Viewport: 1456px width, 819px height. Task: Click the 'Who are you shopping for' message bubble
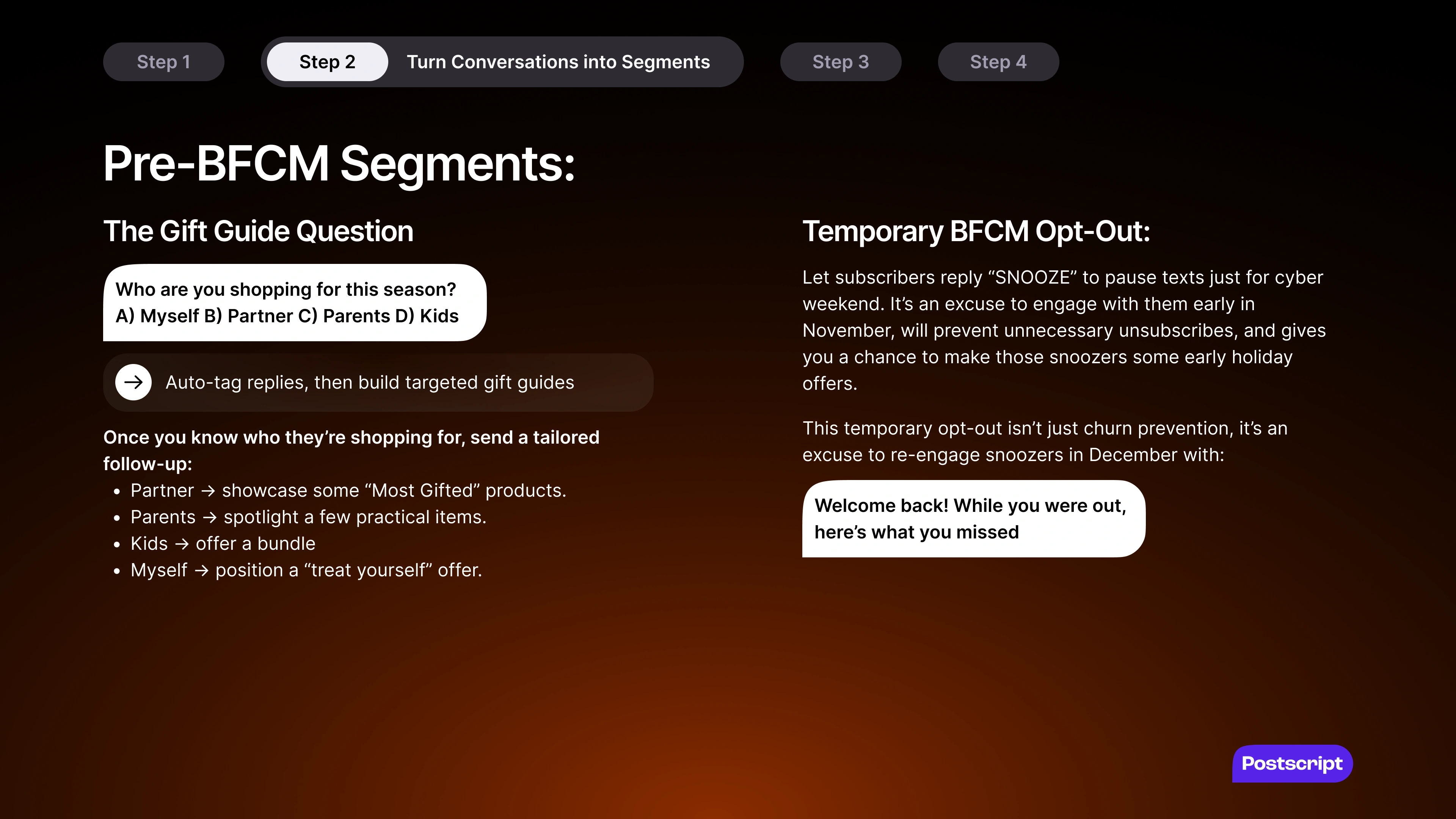click(295, 303)
